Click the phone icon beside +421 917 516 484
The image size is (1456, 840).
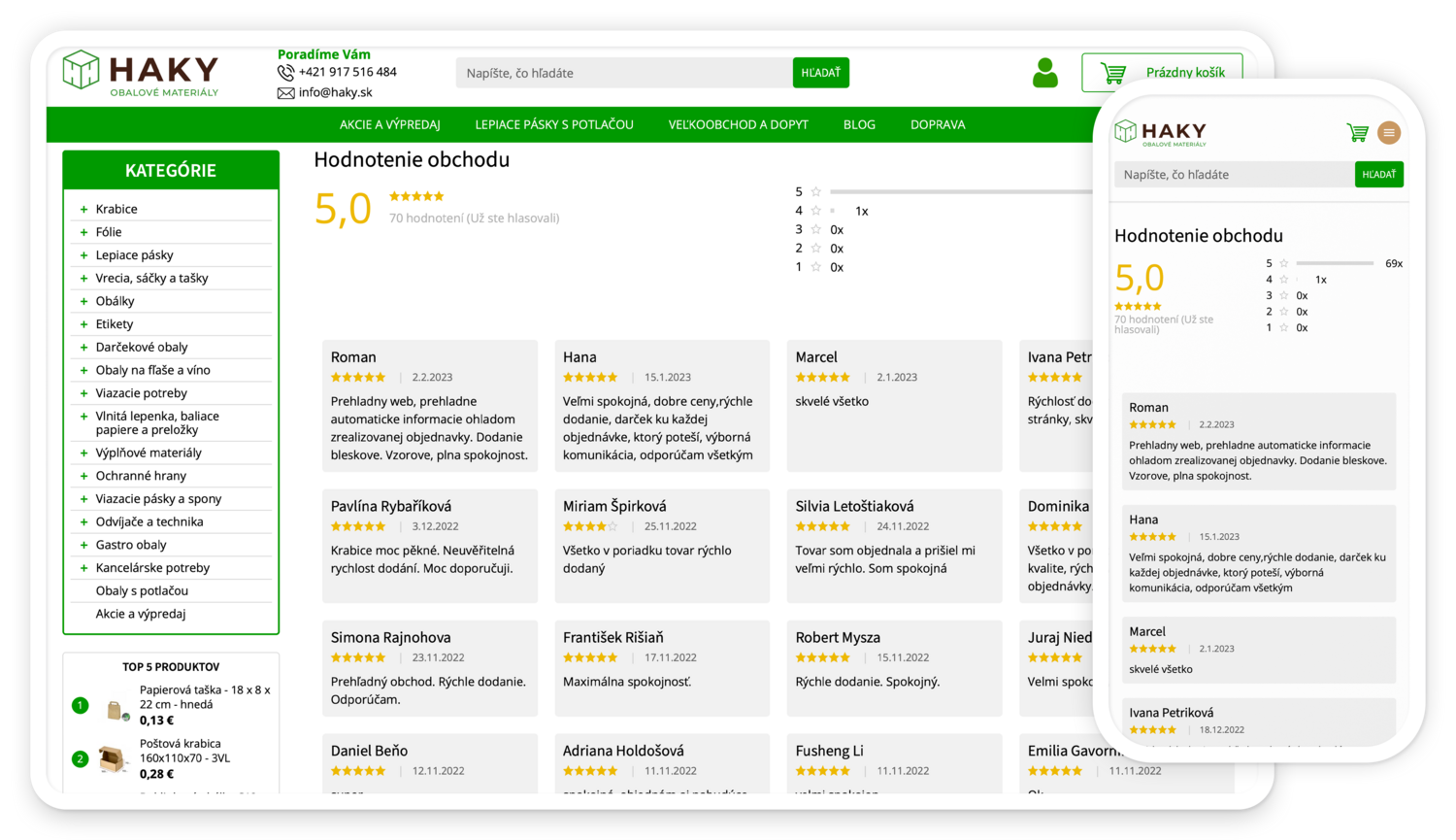(285, 72)
